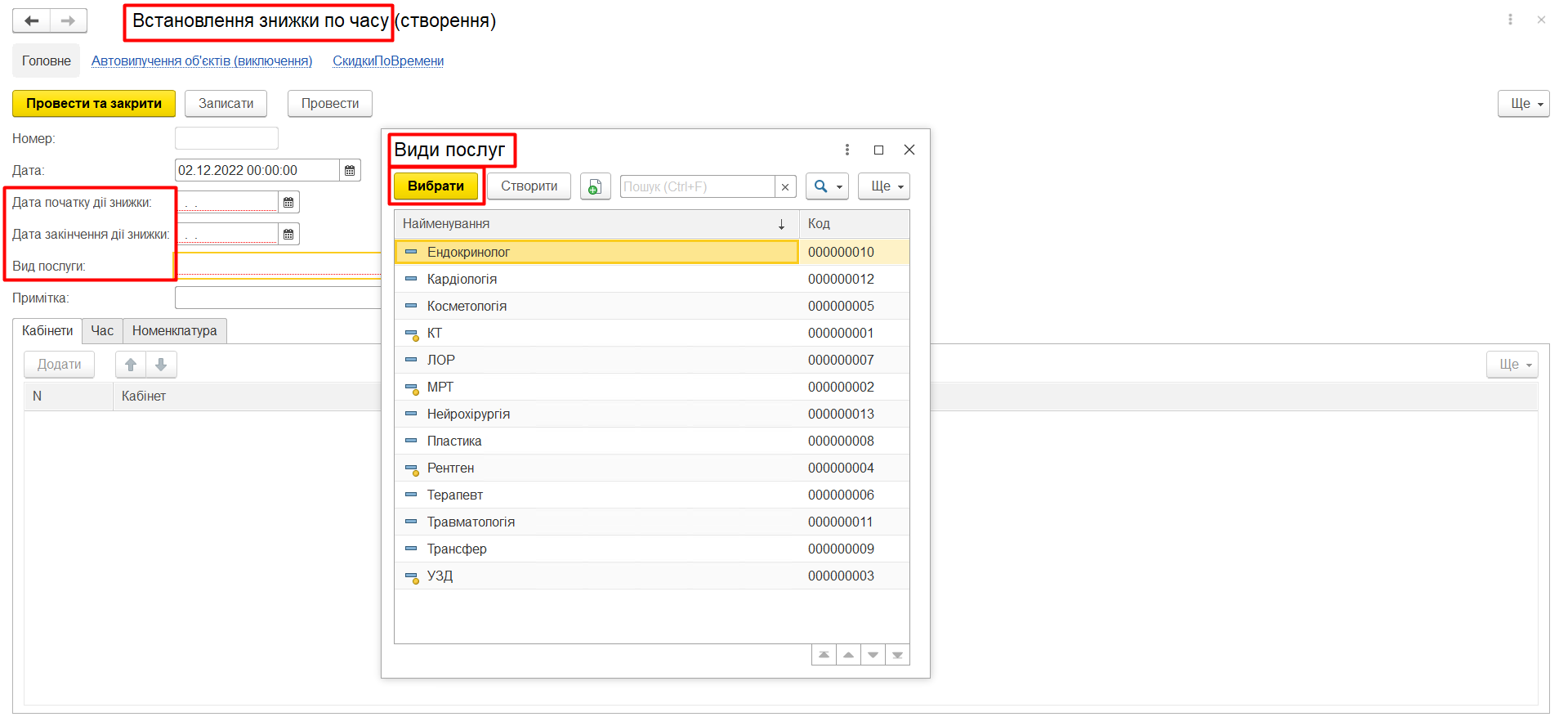Jump to last row in list
This screenshot has width=1568, height=717.
click(897, 655)
